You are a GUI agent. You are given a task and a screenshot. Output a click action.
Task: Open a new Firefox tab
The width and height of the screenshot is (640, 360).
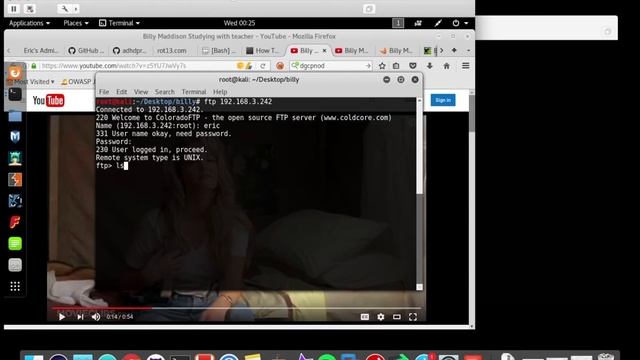pyautogui.click(x=454, y=50)
